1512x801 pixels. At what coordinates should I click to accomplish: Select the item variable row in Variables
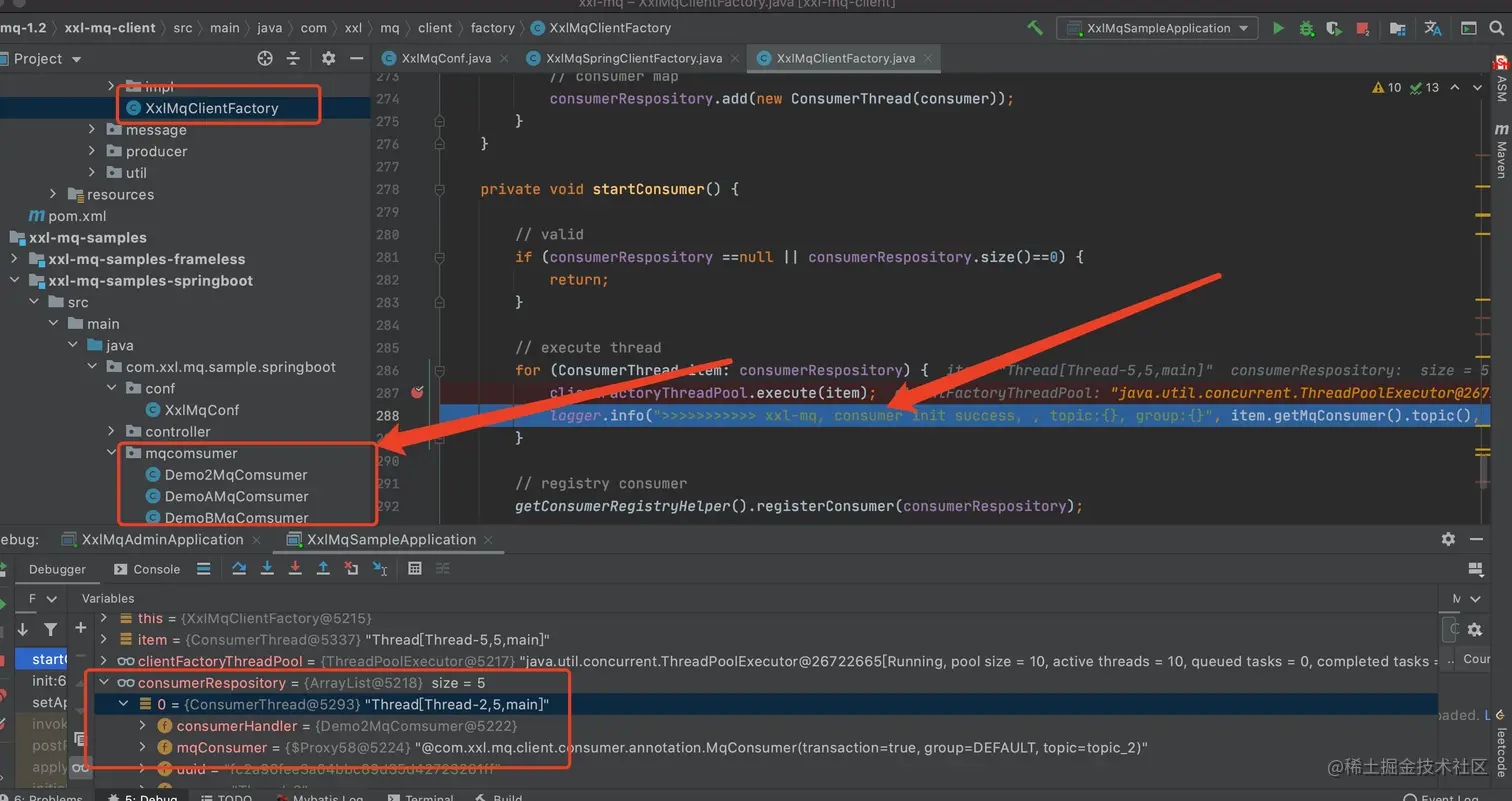click(x=768, y=640)
